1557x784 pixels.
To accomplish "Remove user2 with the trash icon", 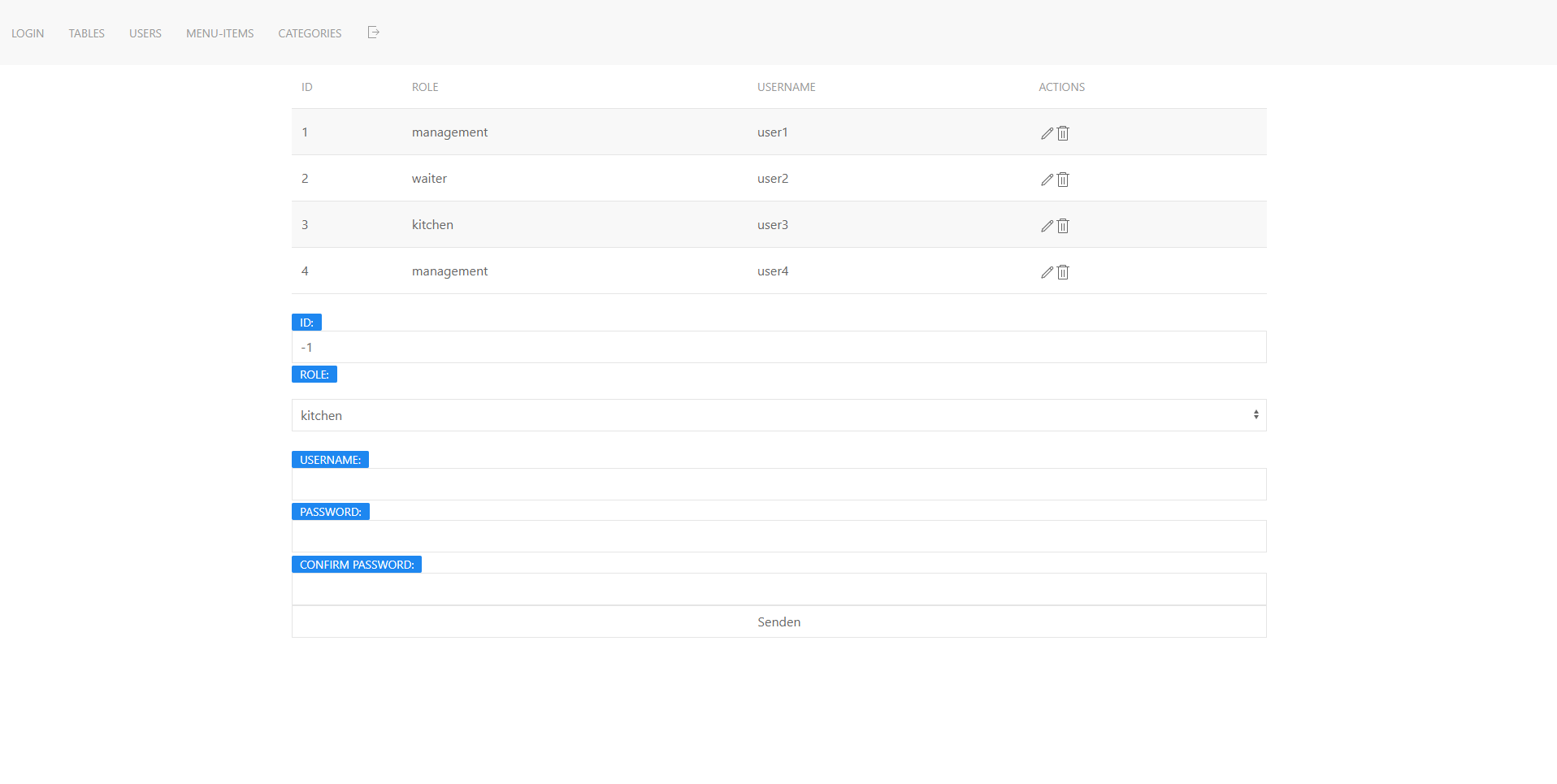I will (x=1062, y=179).
